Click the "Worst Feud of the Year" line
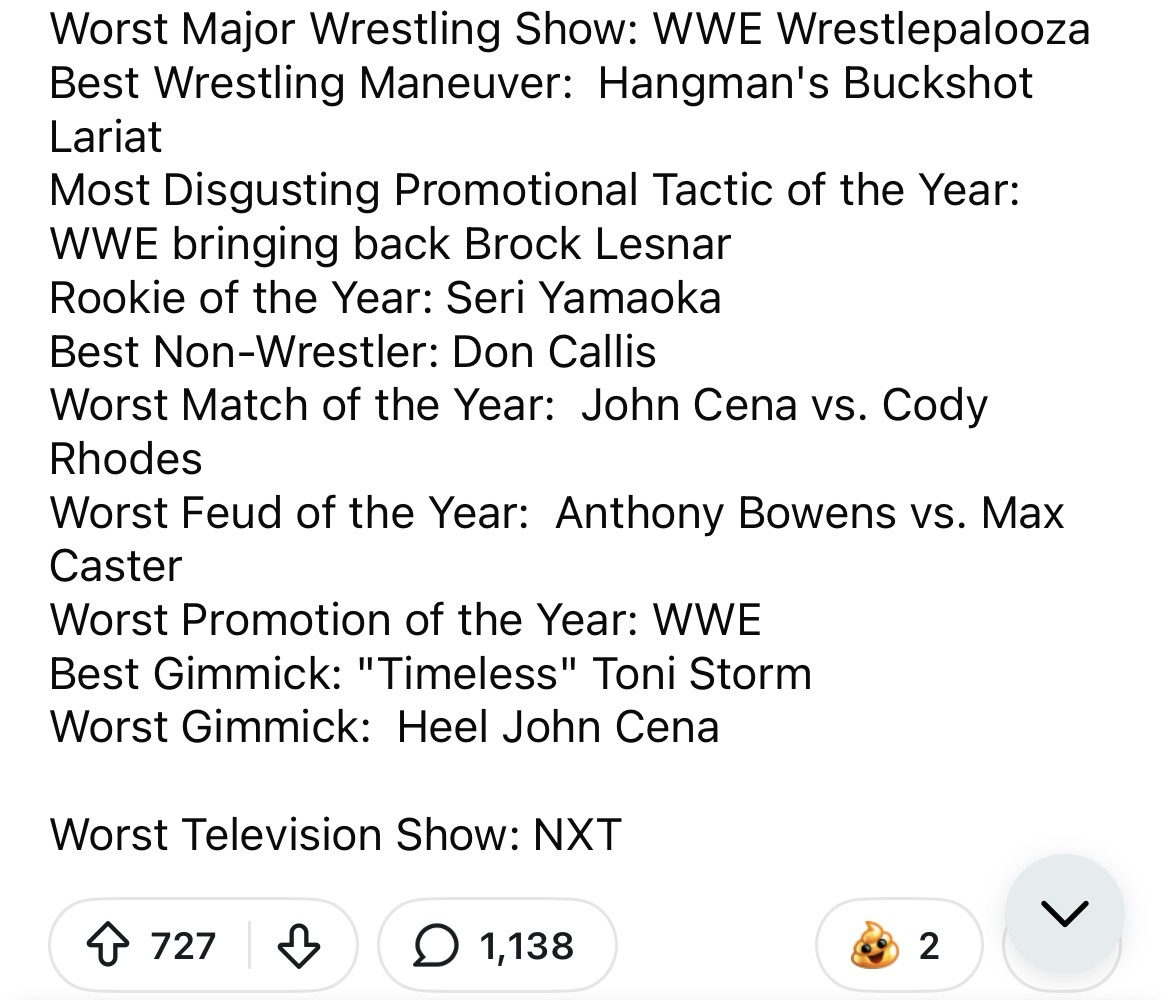The image size is (1170, 1000). (x=556, y=513)
